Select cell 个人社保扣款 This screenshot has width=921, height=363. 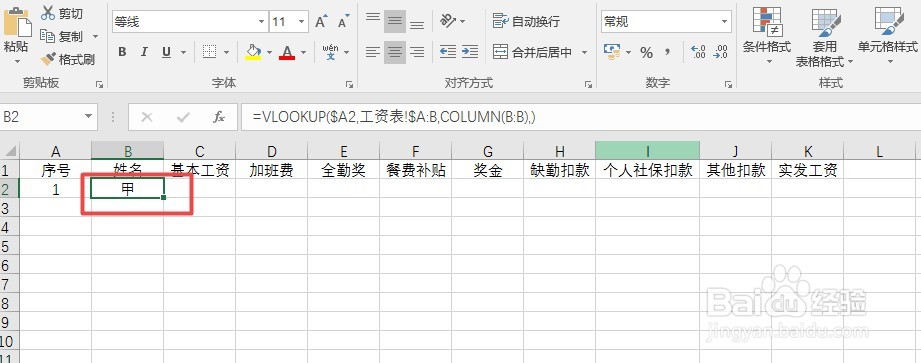click(x=647, y=170)
